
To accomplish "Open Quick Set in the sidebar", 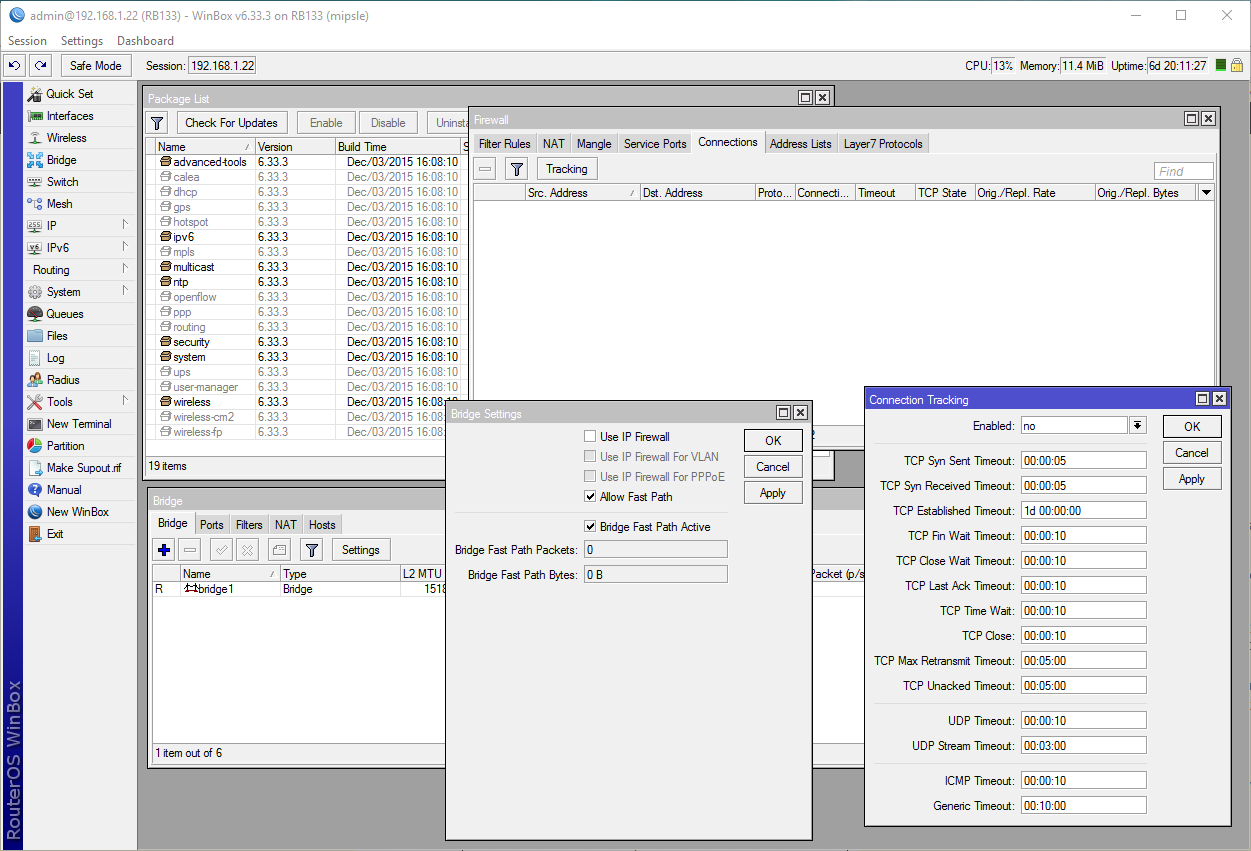I will (x=69, y=94).
